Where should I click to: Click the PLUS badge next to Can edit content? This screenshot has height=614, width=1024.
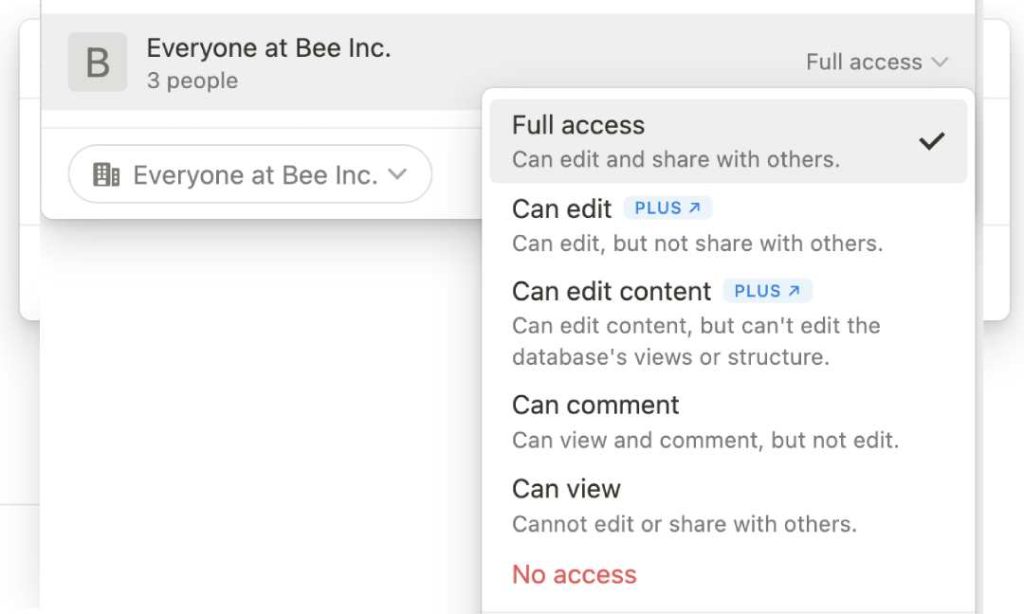click(767, 290)
